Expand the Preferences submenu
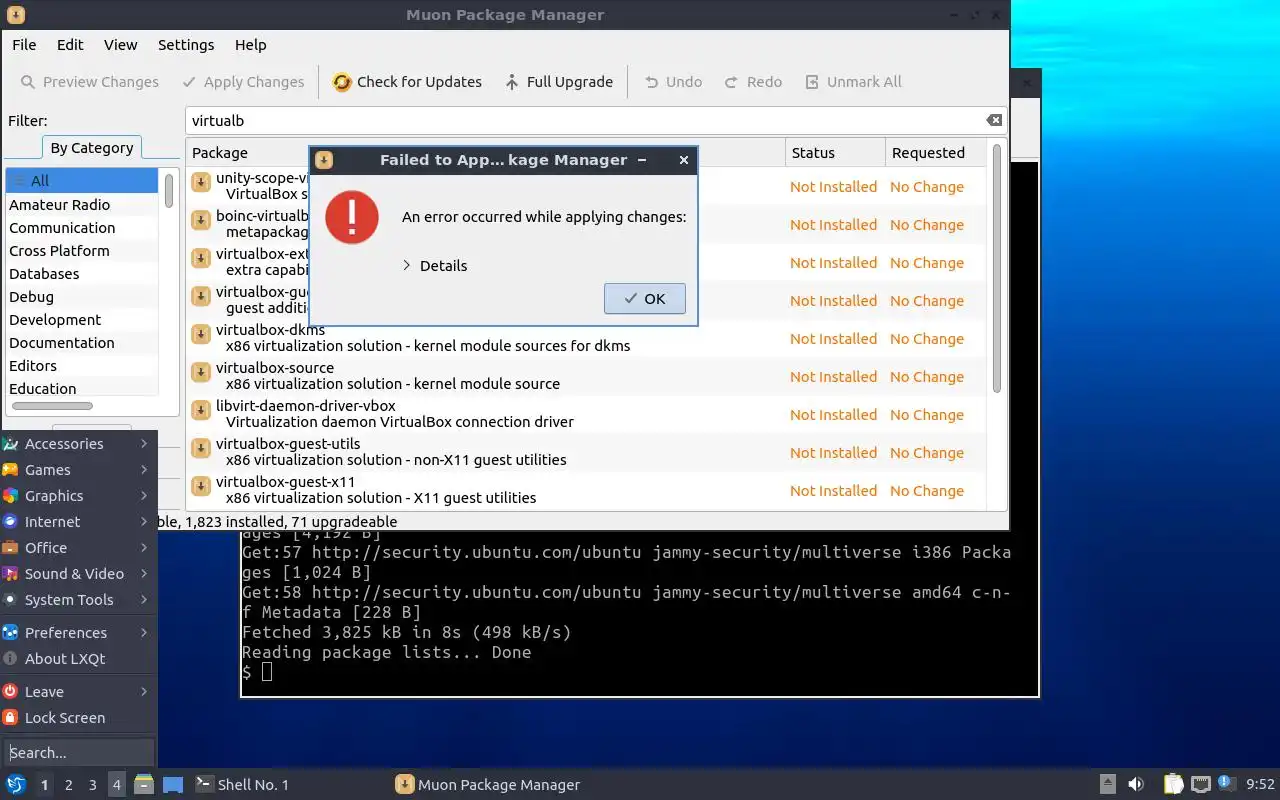1280x800 pixels. (x=78, y=633)
